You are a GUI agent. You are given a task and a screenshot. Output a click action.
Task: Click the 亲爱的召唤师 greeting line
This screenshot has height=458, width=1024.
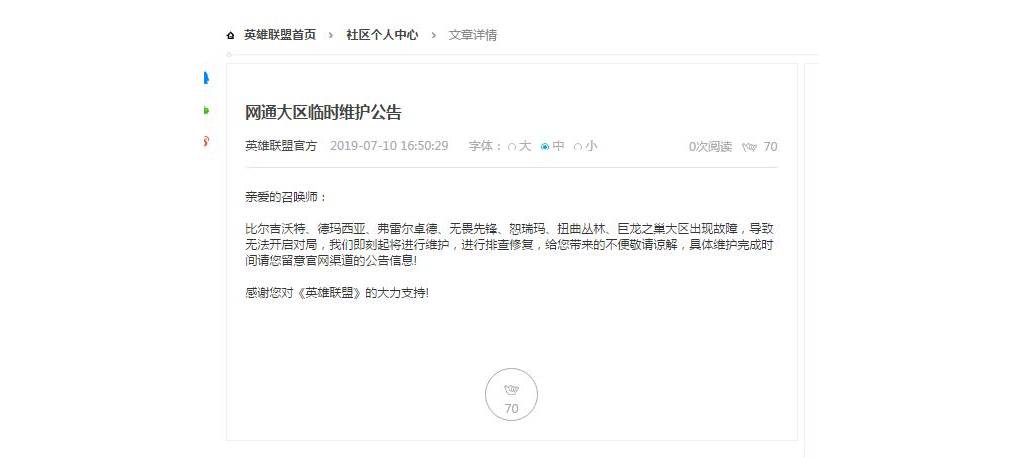pyautogui.click(x=285, y=197)
